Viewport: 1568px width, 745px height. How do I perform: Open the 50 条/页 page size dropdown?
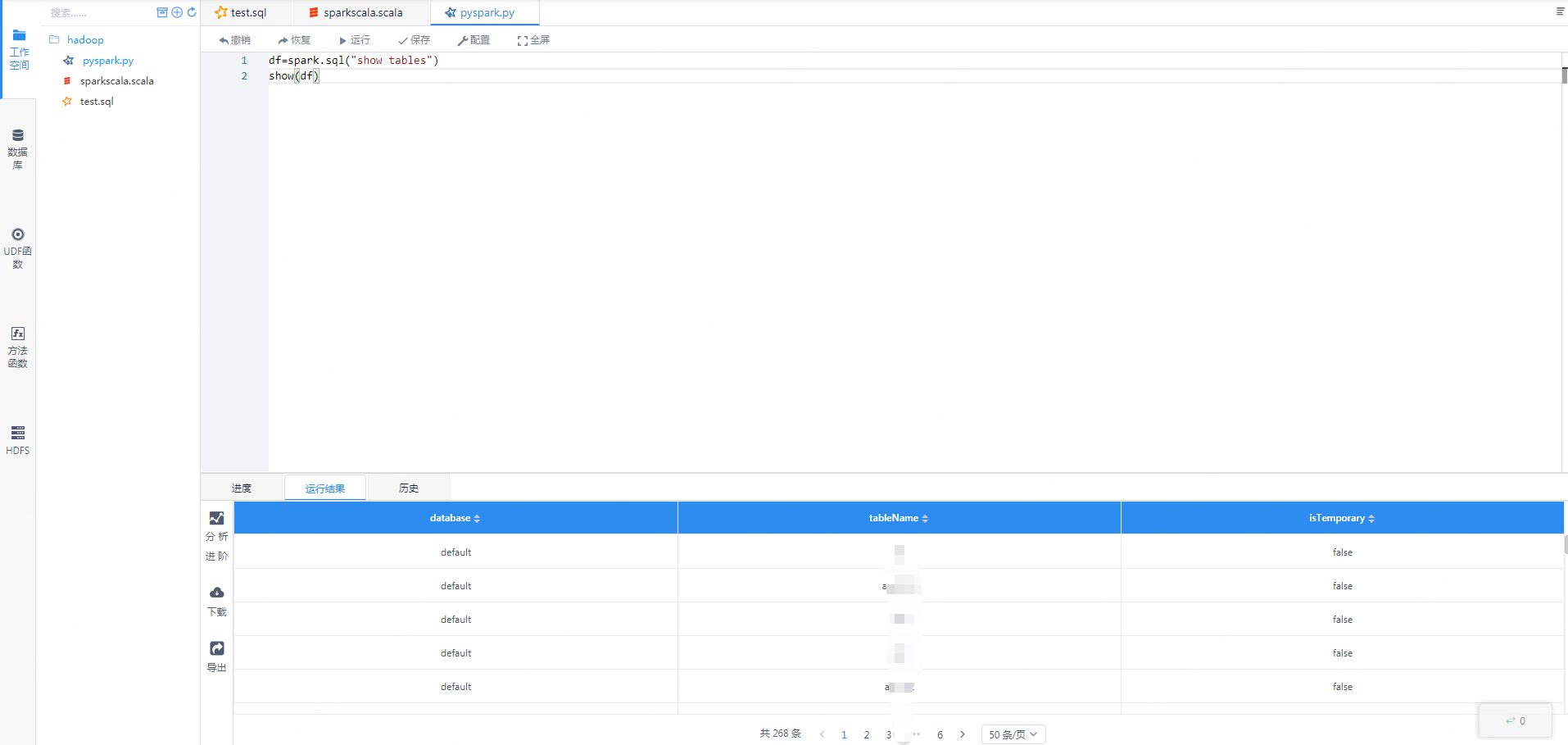[x=1013, y=734]
